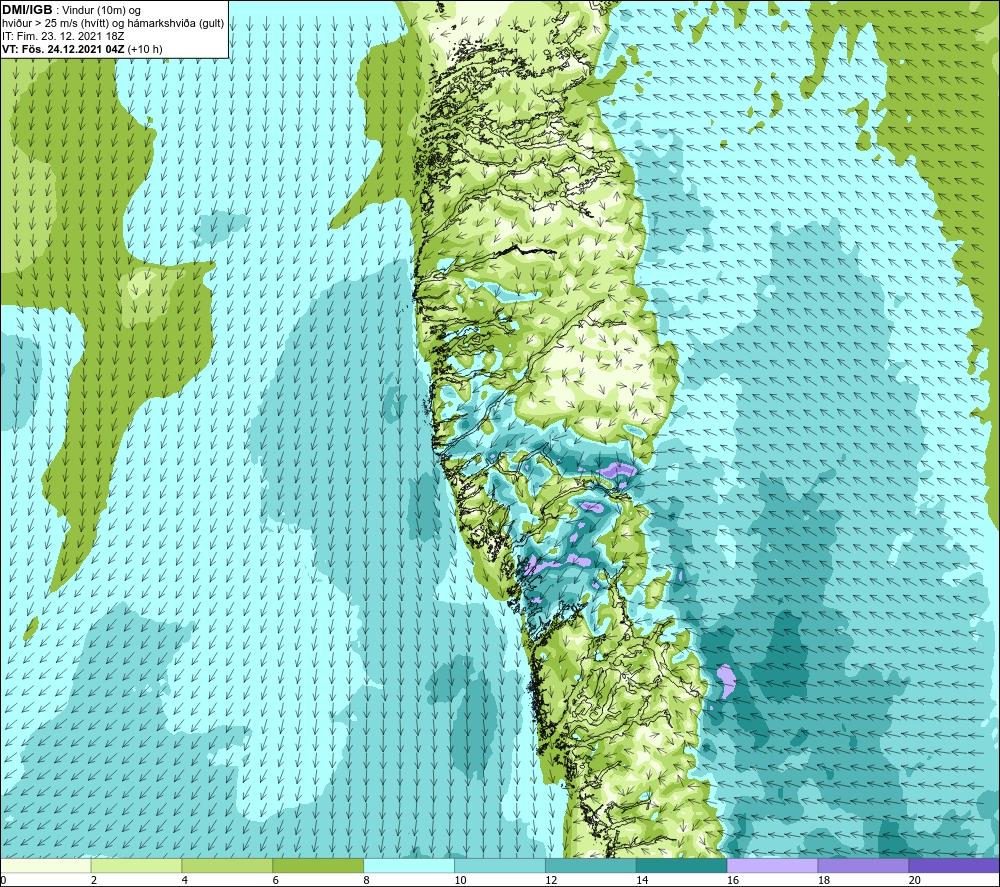Click the 18–20 m/s medium purple legend swatch
1000x887 pixels.
pos(863,865)
